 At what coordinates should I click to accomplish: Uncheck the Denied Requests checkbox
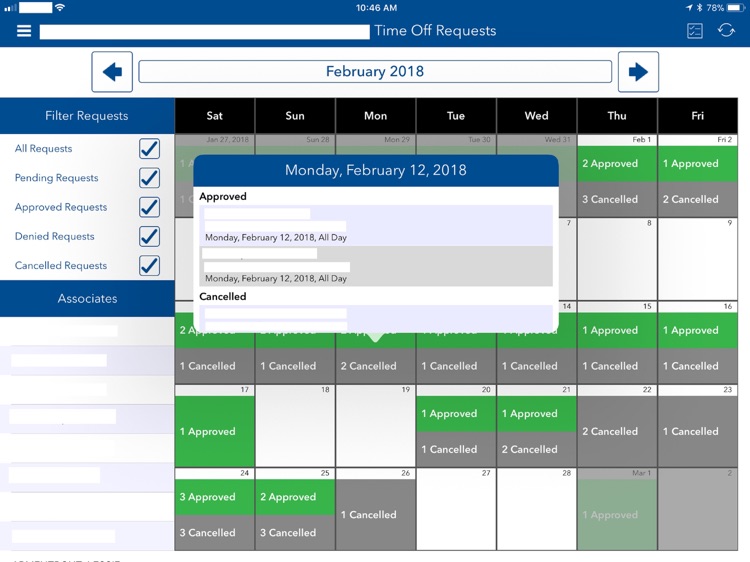click(x=149, y=236)
